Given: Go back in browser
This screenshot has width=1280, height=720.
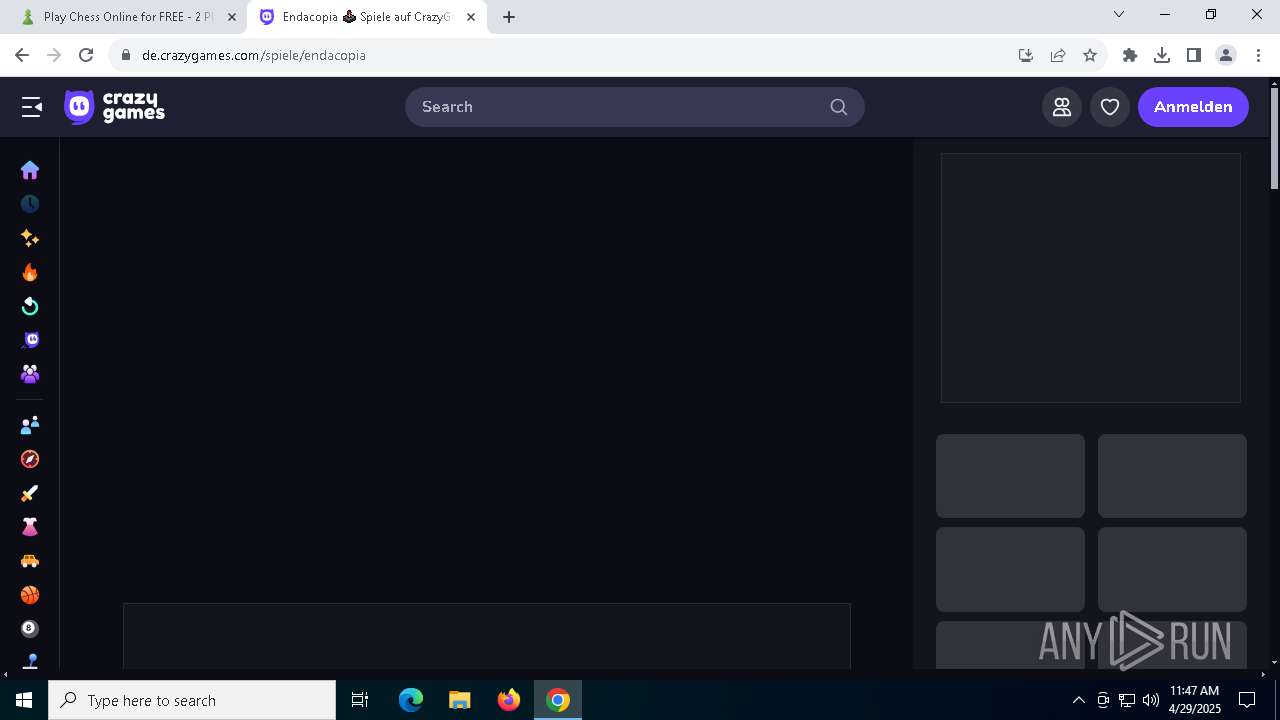Looking at the screenshot, I should [22, 55].
